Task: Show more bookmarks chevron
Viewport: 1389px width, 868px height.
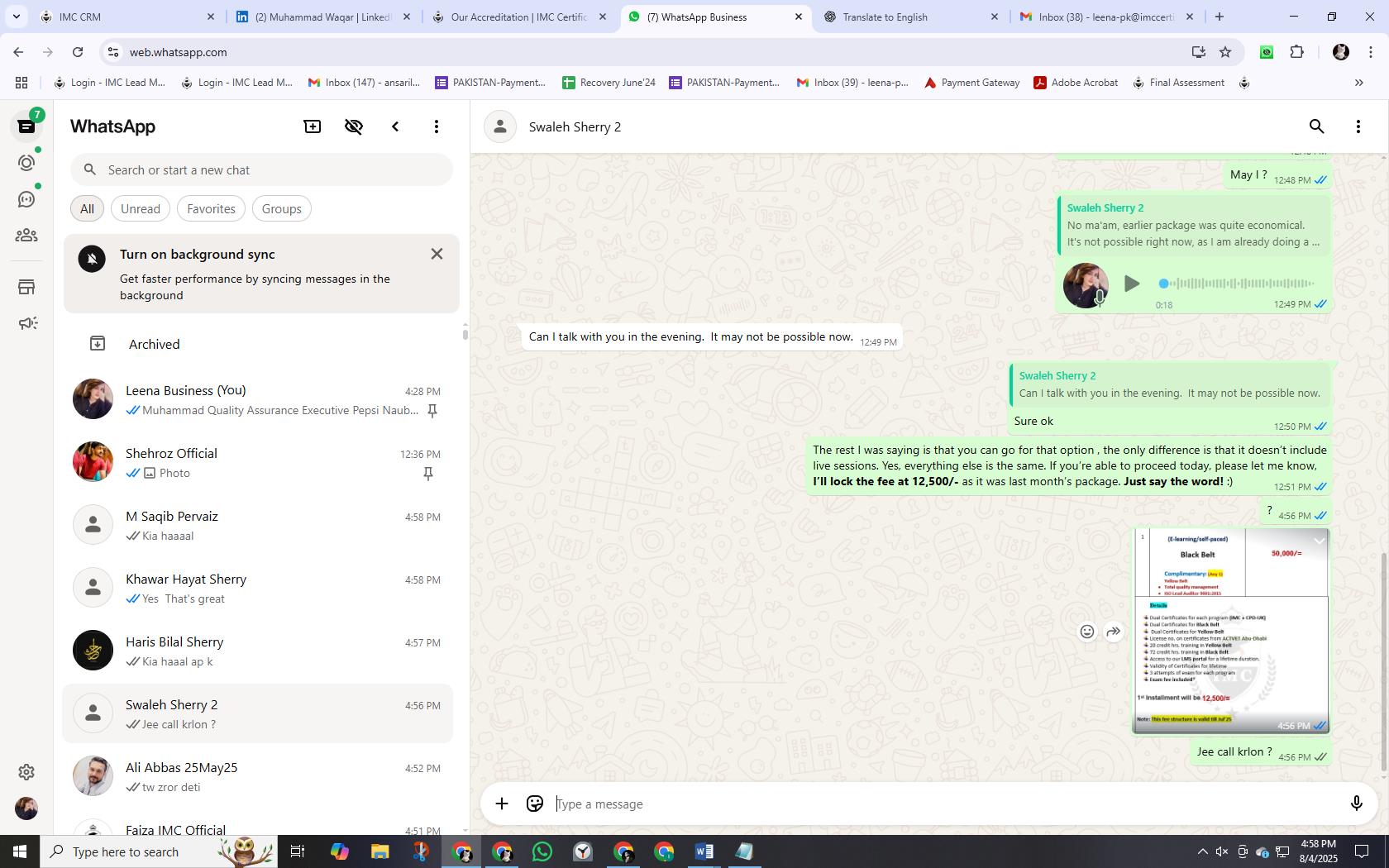Action: [1358, 83]
